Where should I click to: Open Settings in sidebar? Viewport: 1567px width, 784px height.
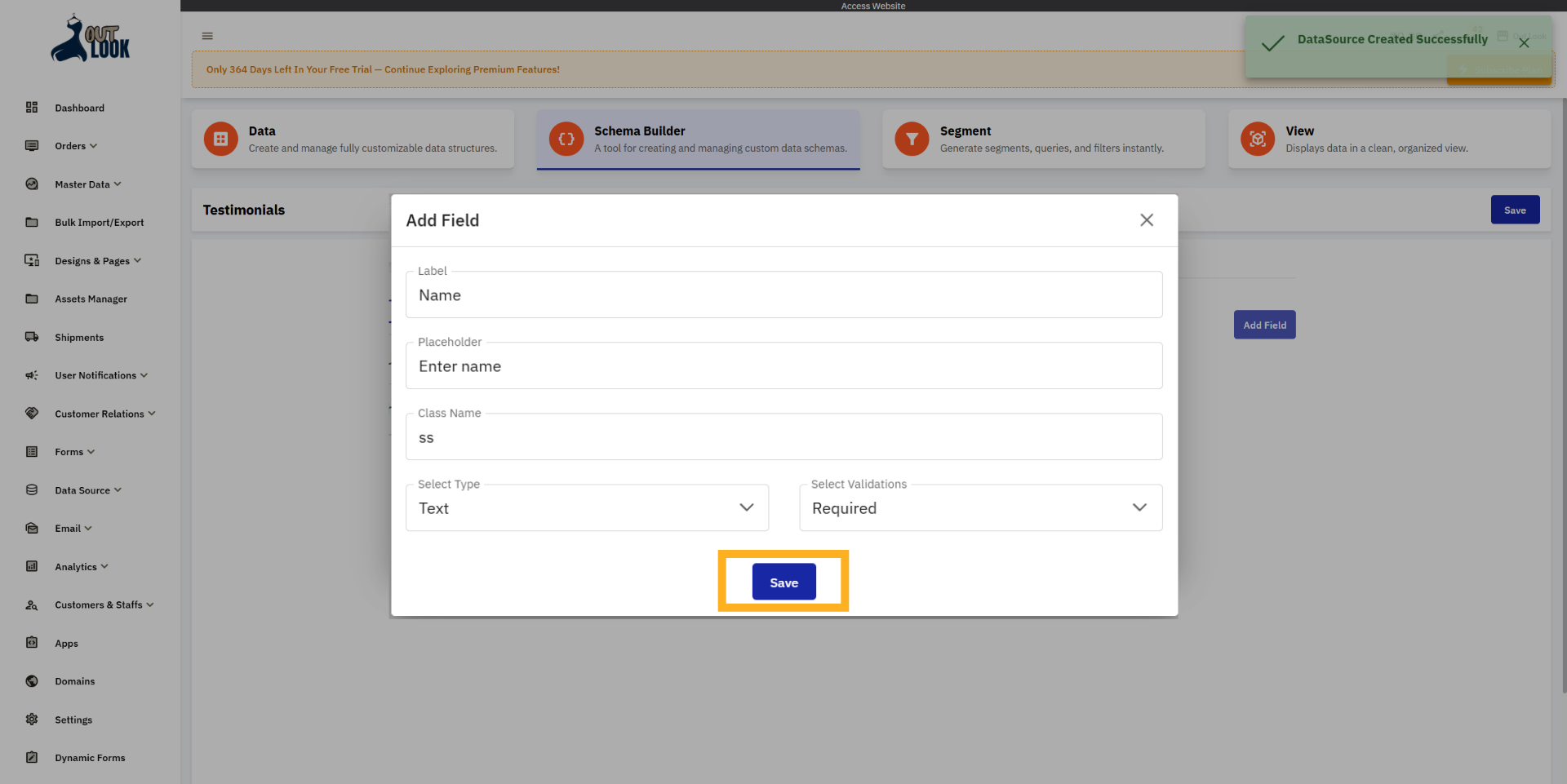(73, 720)
